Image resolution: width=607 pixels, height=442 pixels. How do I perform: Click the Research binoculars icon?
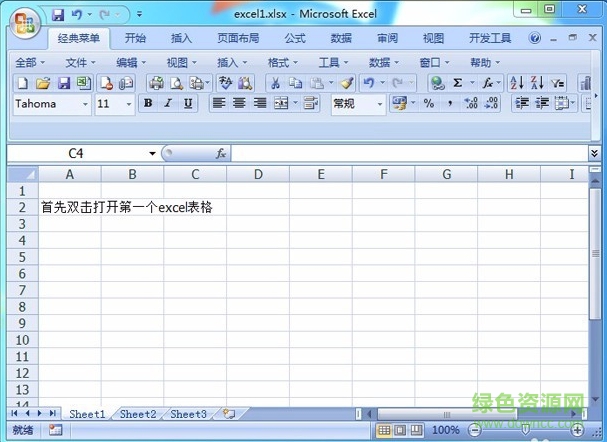pyautogui.click(x=245, y=83)
